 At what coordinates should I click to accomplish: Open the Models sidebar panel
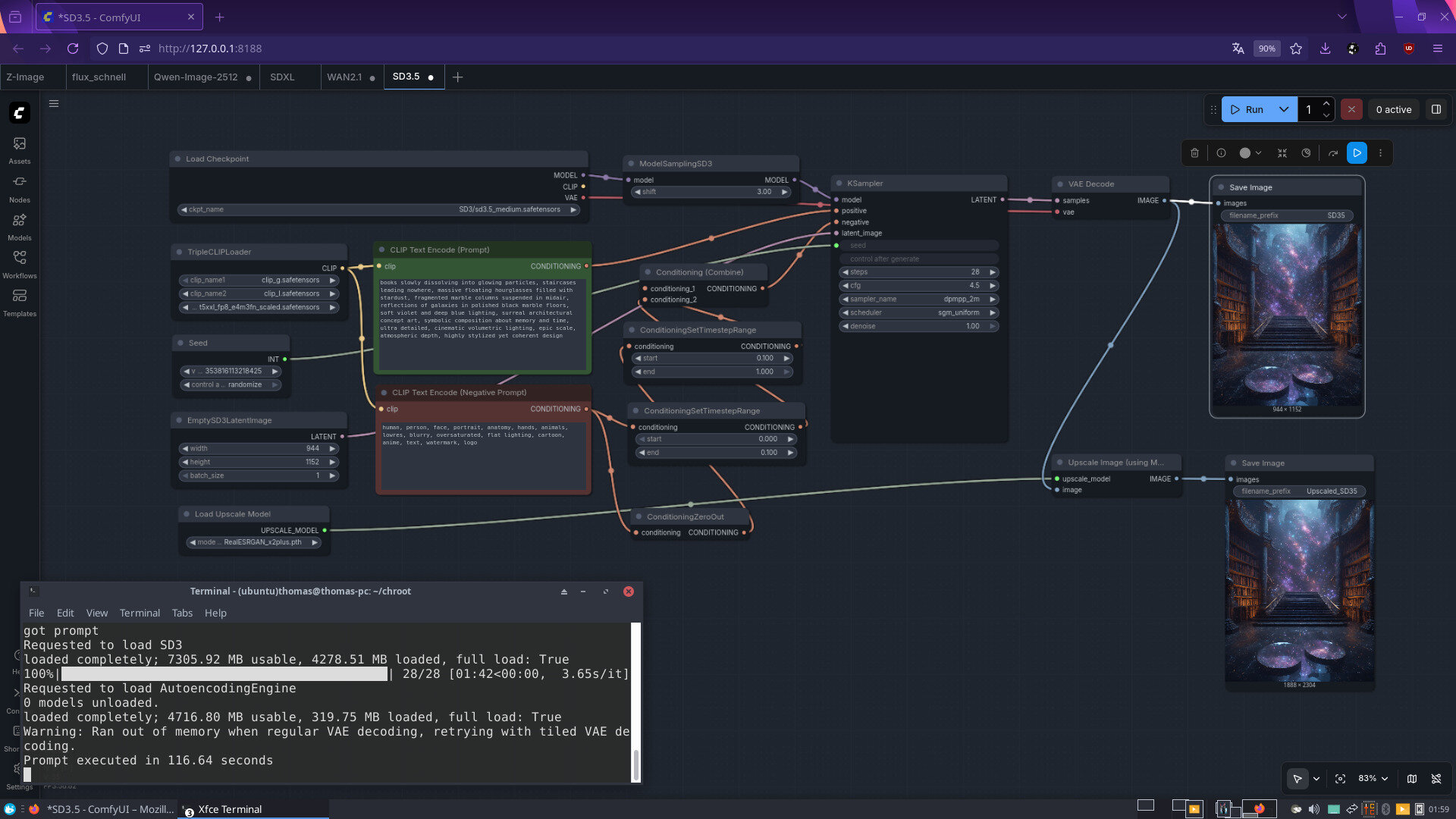(20, 226)
